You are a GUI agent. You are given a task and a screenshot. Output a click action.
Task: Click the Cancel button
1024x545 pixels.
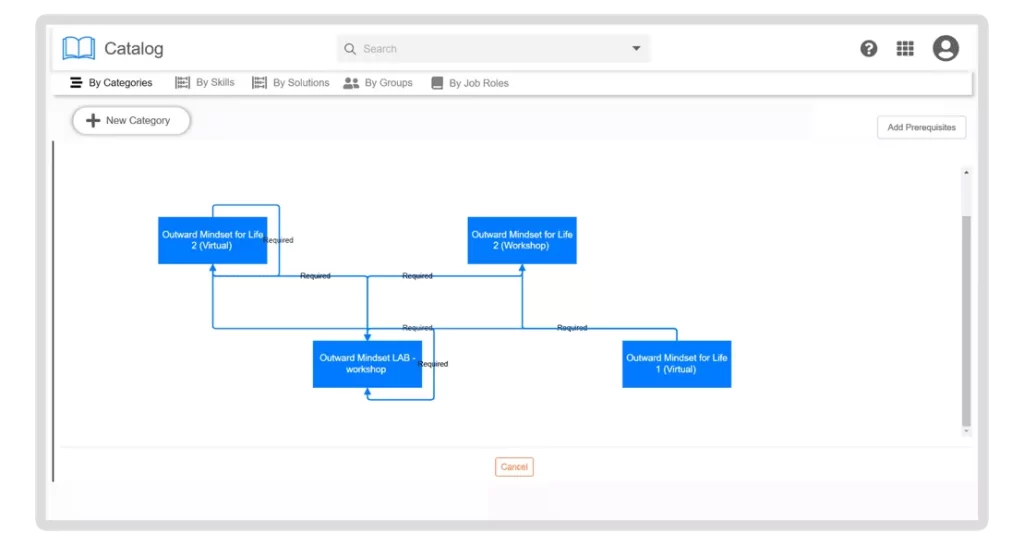514,467
